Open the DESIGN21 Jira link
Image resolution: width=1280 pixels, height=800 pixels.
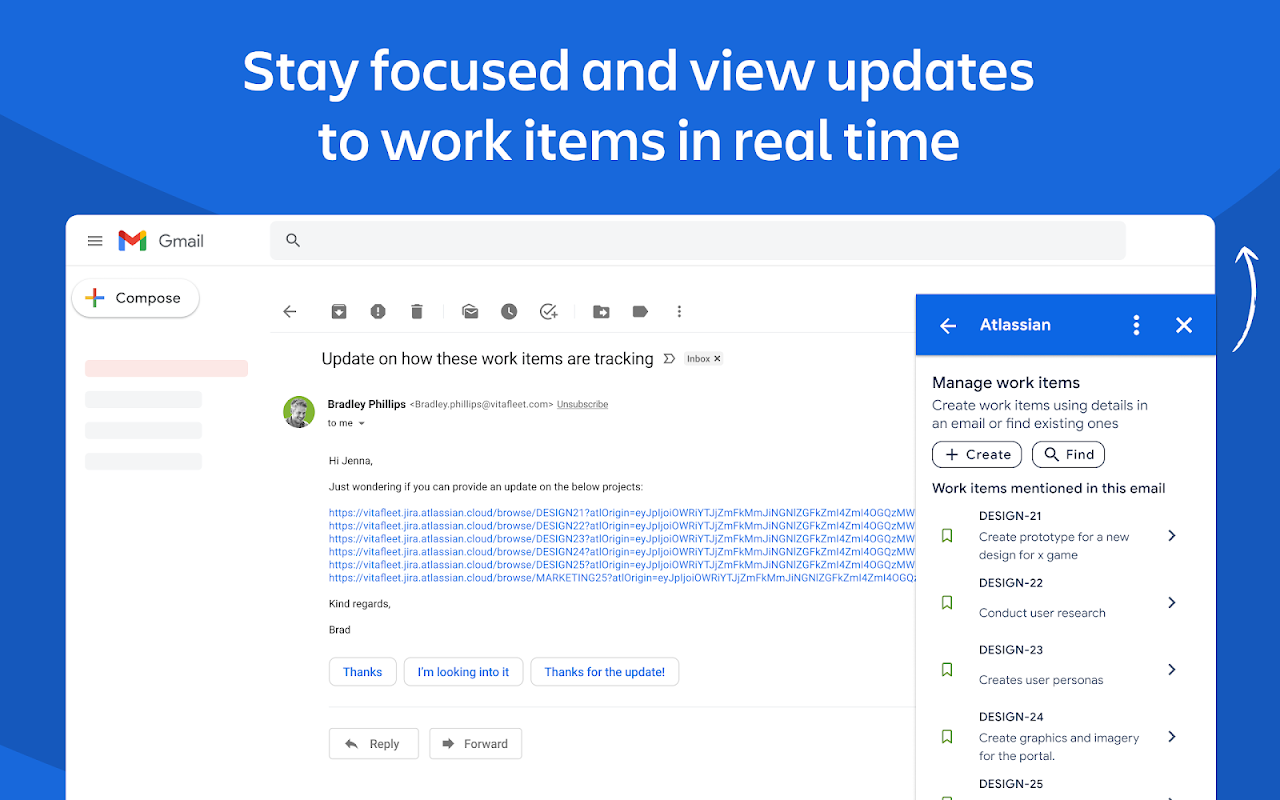(x=622, y=513)
